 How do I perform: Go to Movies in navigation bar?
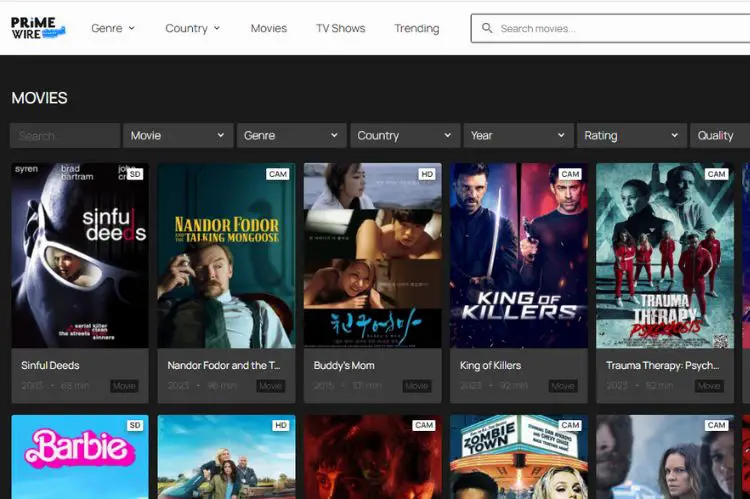pyautogui.click(x=269, y=28)
